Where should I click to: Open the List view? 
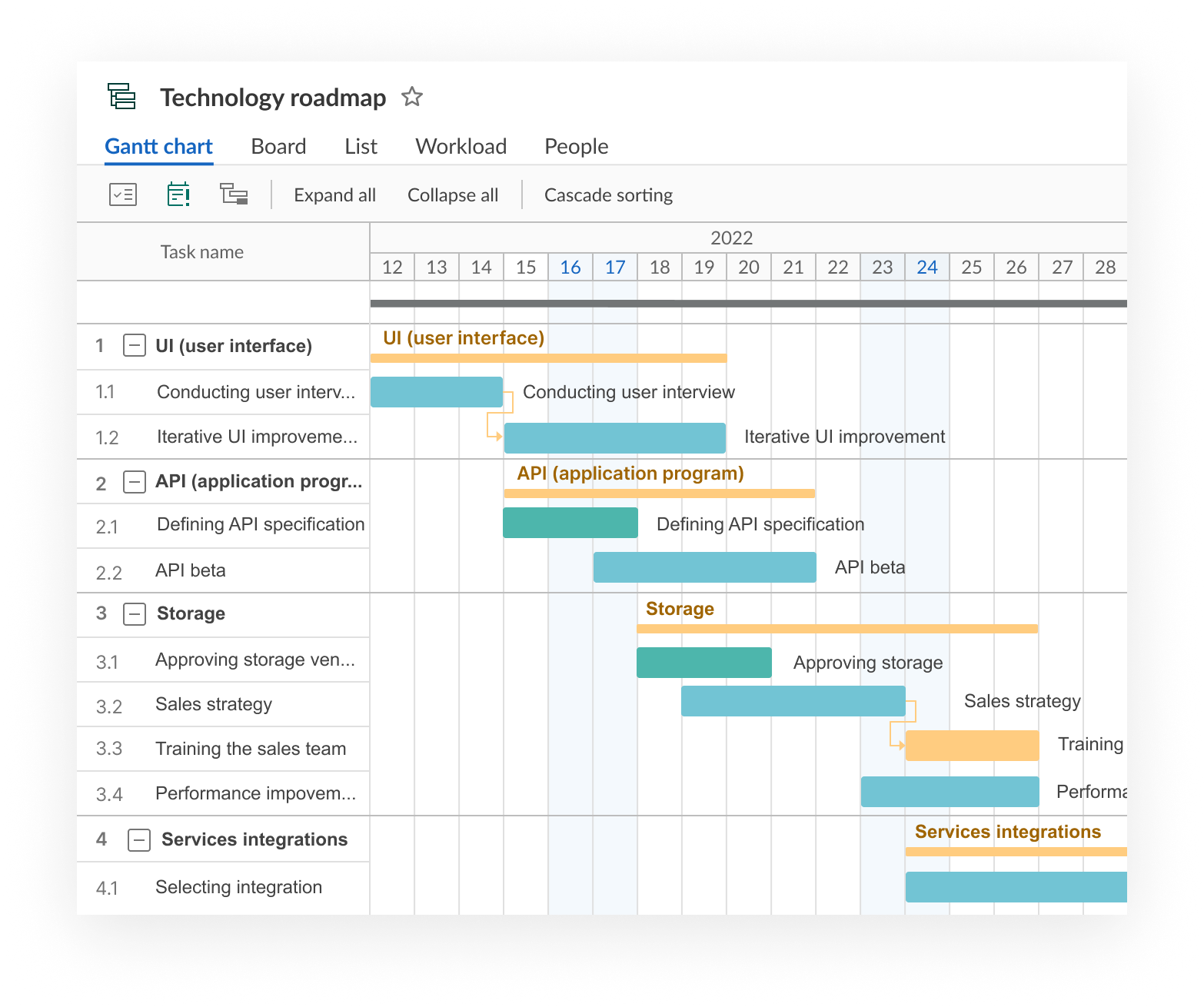(x=360, y=146)
